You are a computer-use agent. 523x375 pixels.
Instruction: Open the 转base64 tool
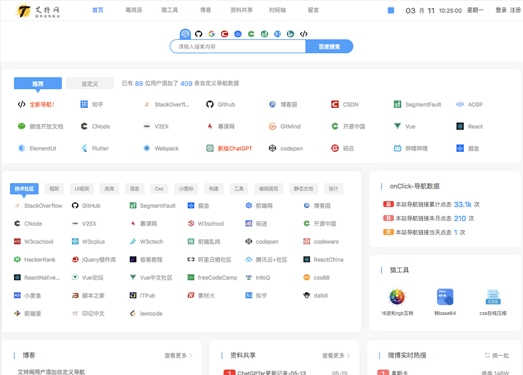coord(445,302)
